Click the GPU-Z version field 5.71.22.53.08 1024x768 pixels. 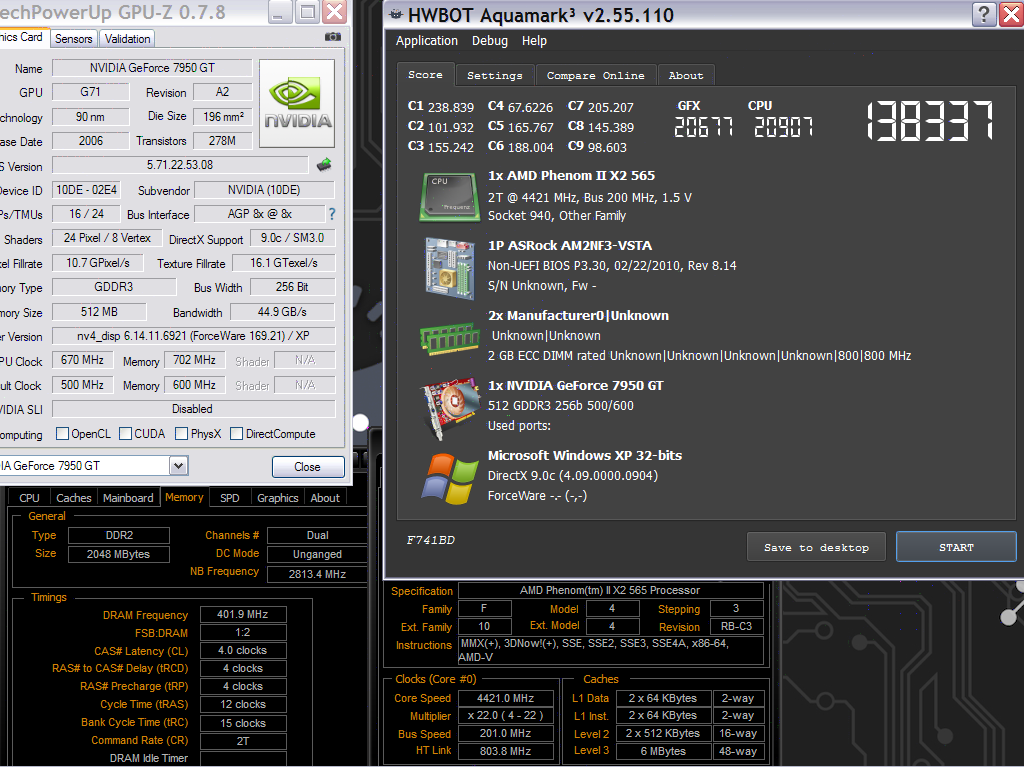click(180, 165)
